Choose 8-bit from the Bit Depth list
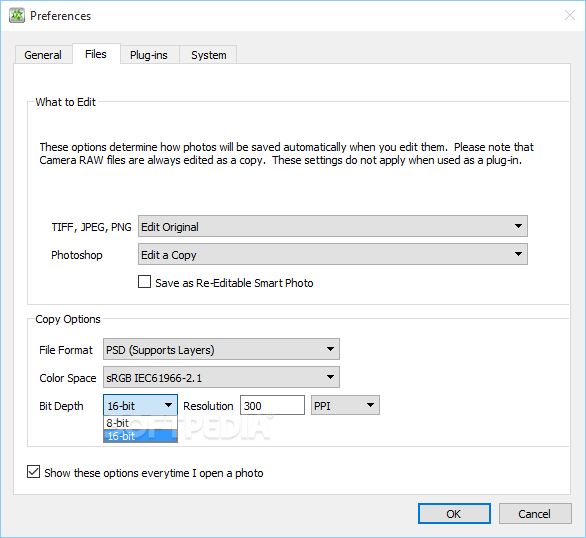Screen dimensions: 586x538 140,423
